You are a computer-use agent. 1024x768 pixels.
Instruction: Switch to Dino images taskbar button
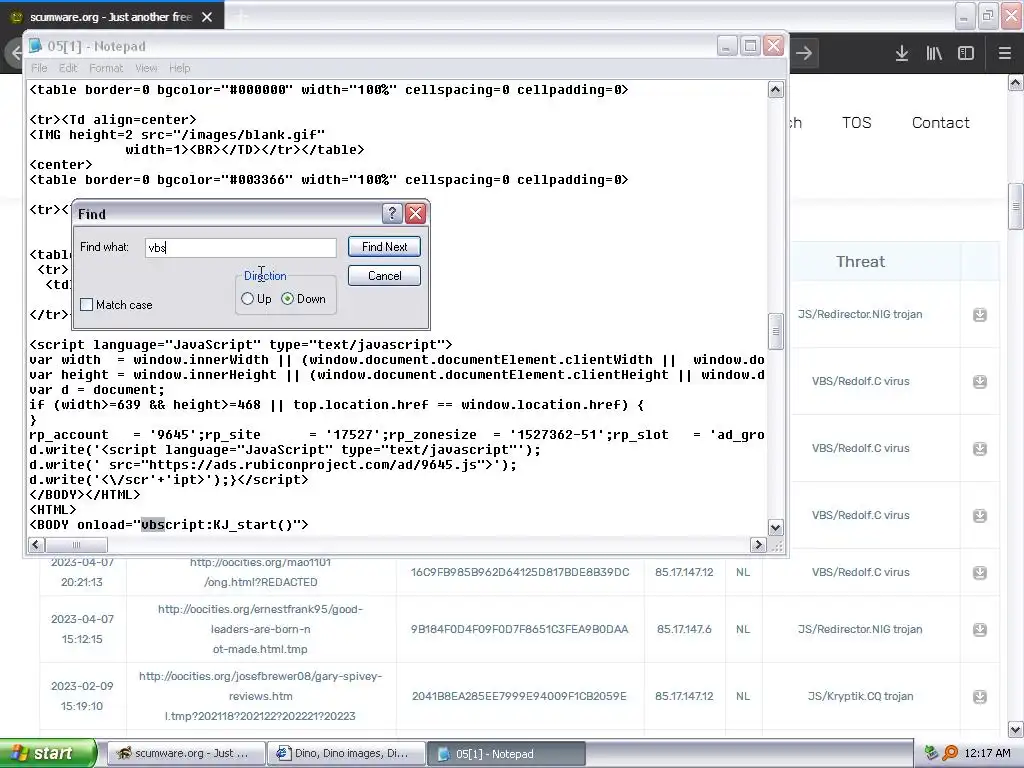click(x=346, y=753)
